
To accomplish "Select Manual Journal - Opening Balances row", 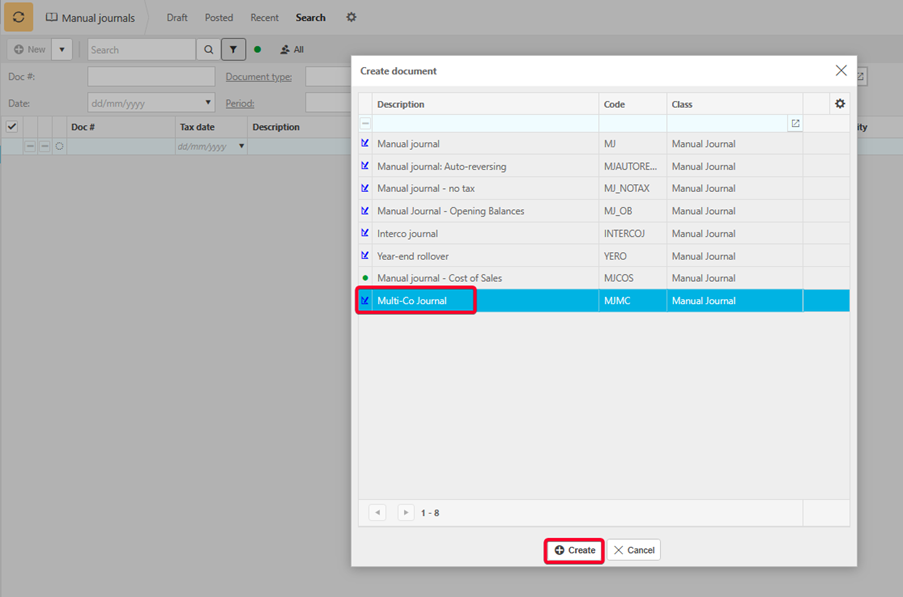I will 604,211.
